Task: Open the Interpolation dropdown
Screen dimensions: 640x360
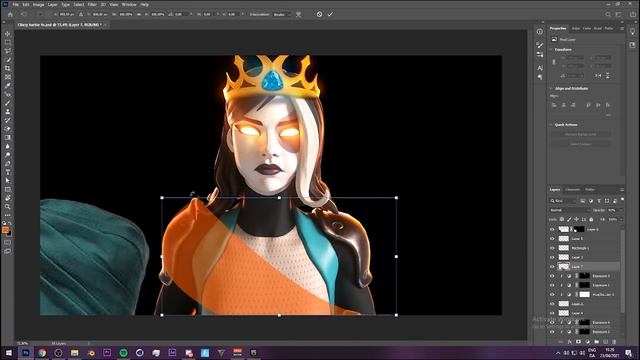Action: 282,14
